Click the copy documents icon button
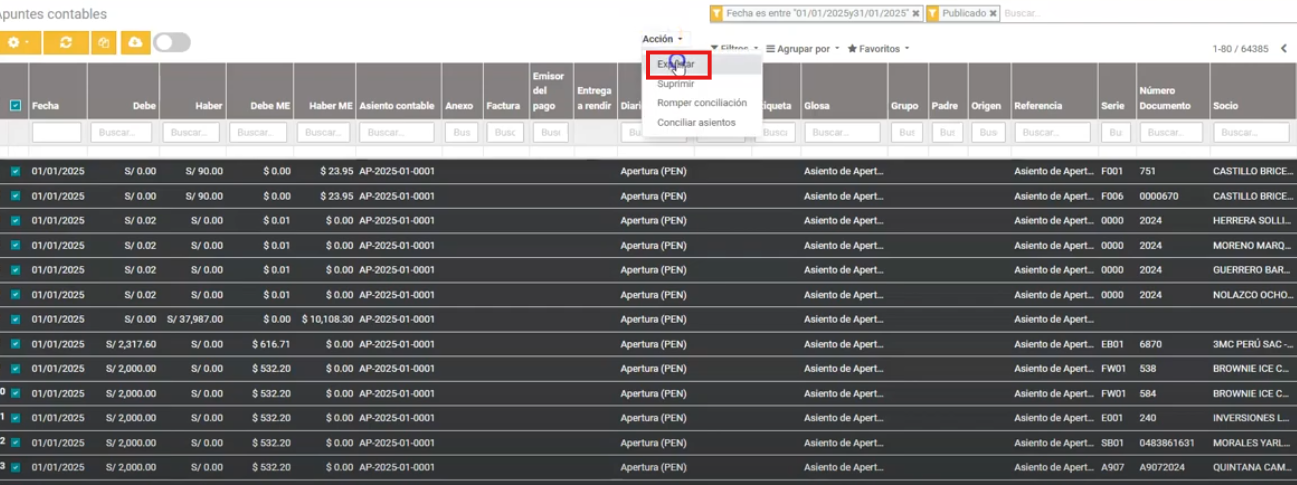 (x=103, y=43)
